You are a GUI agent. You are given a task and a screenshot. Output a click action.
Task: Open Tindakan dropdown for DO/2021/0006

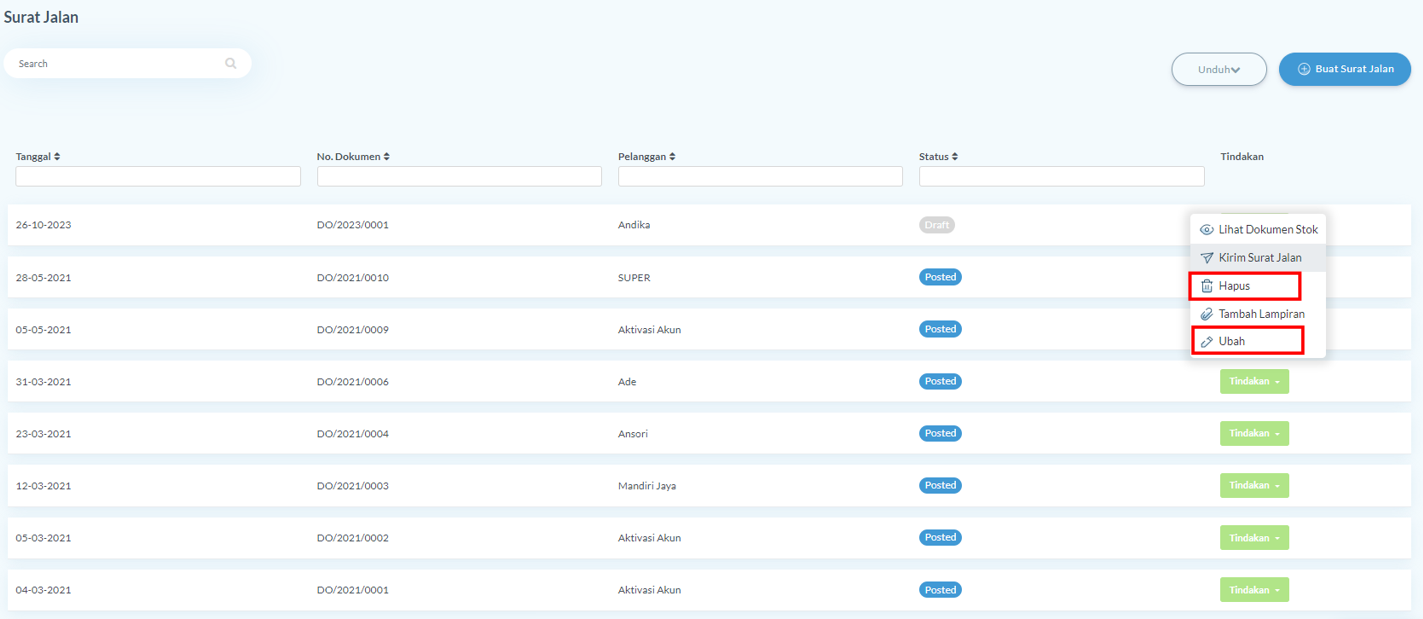point(1254,381)
